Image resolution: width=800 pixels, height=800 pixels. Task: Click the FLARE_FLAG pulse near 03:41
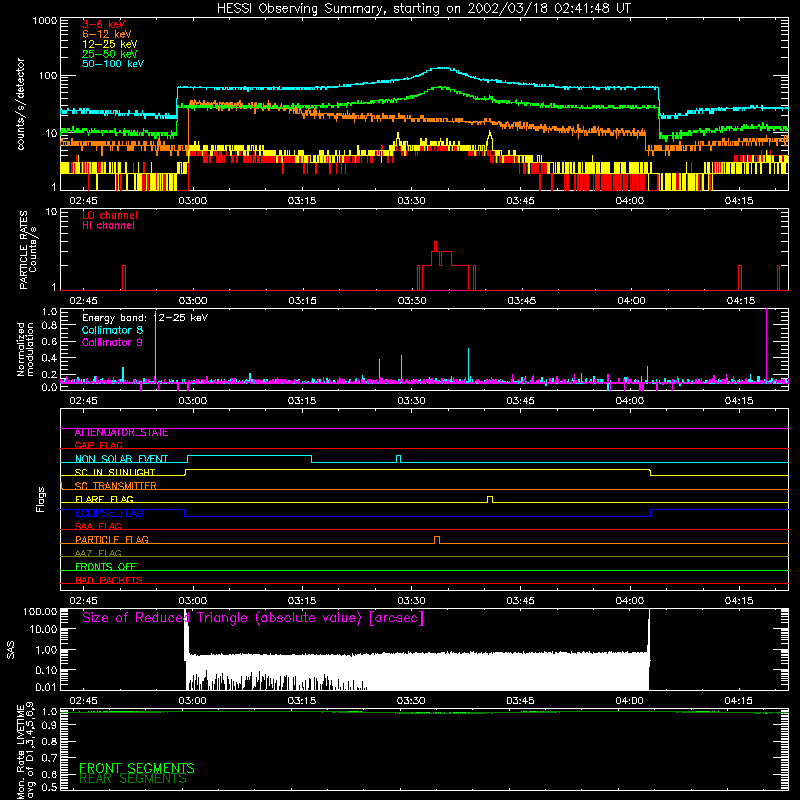tap(490, 499)
